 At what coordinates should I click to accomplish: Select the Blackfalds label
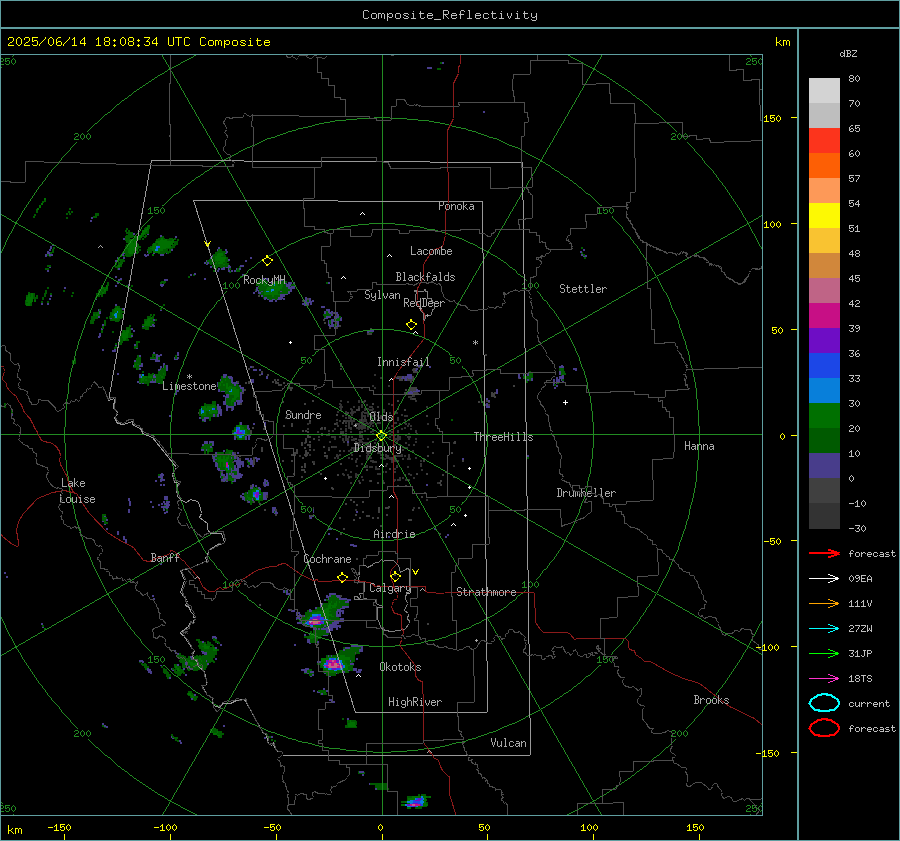coord(425,277)
